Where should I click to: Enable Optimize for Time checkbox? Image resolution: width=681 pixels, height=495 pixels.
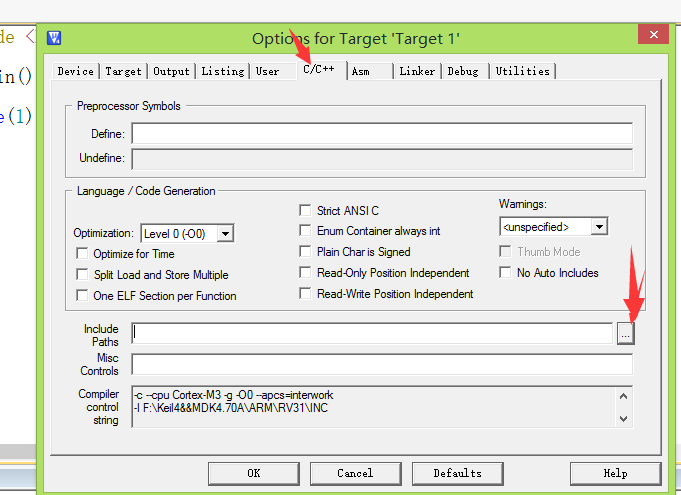(x=82, y=254)
